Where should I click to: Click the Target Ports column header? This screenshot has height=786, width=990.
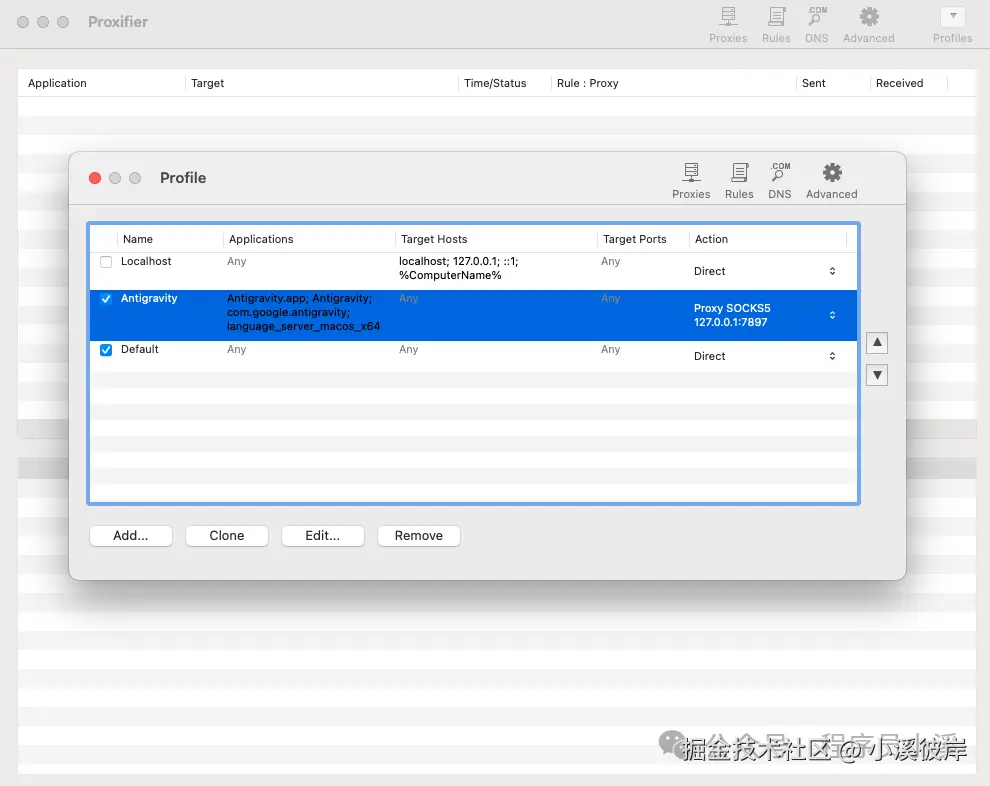coord(635,239)
